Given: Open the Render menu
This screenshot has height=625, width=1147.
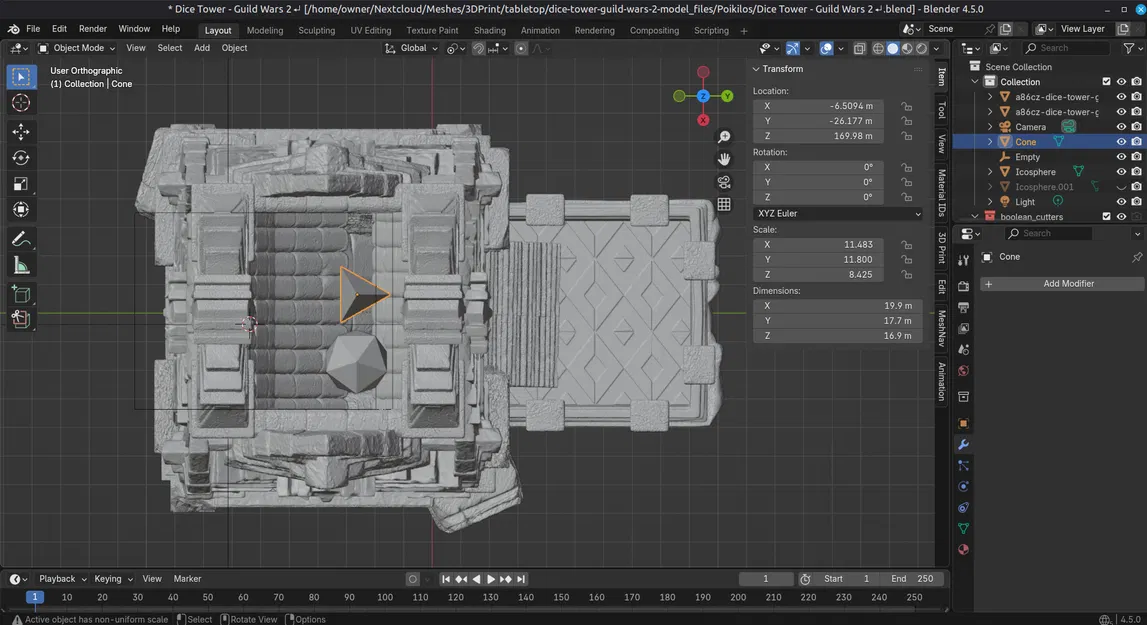Looking at the screenshot, I should click(x=92, y=29).
